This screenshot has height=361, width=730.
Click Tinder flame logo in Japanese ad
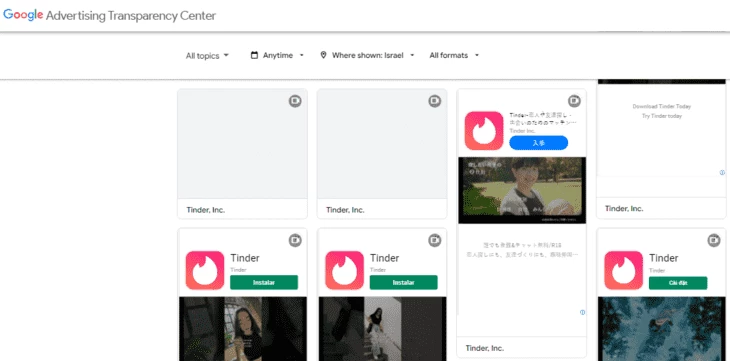click(484, 130)
